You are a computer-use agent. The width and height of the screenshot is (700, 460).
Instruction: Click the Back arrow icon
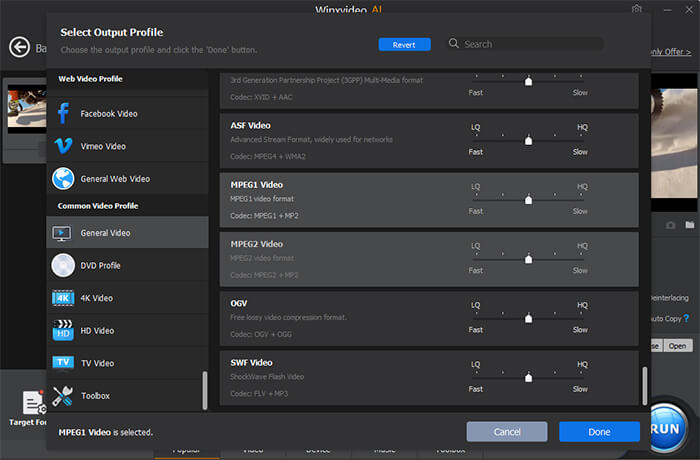click(x=20, y=47)
